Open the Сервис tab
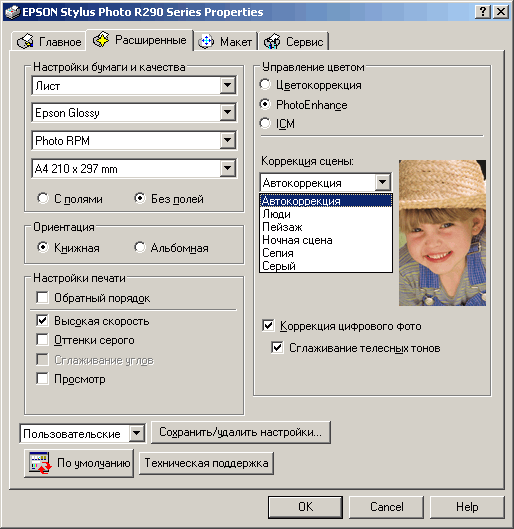This screenshot has width=514, height=529. pos(293,41)
